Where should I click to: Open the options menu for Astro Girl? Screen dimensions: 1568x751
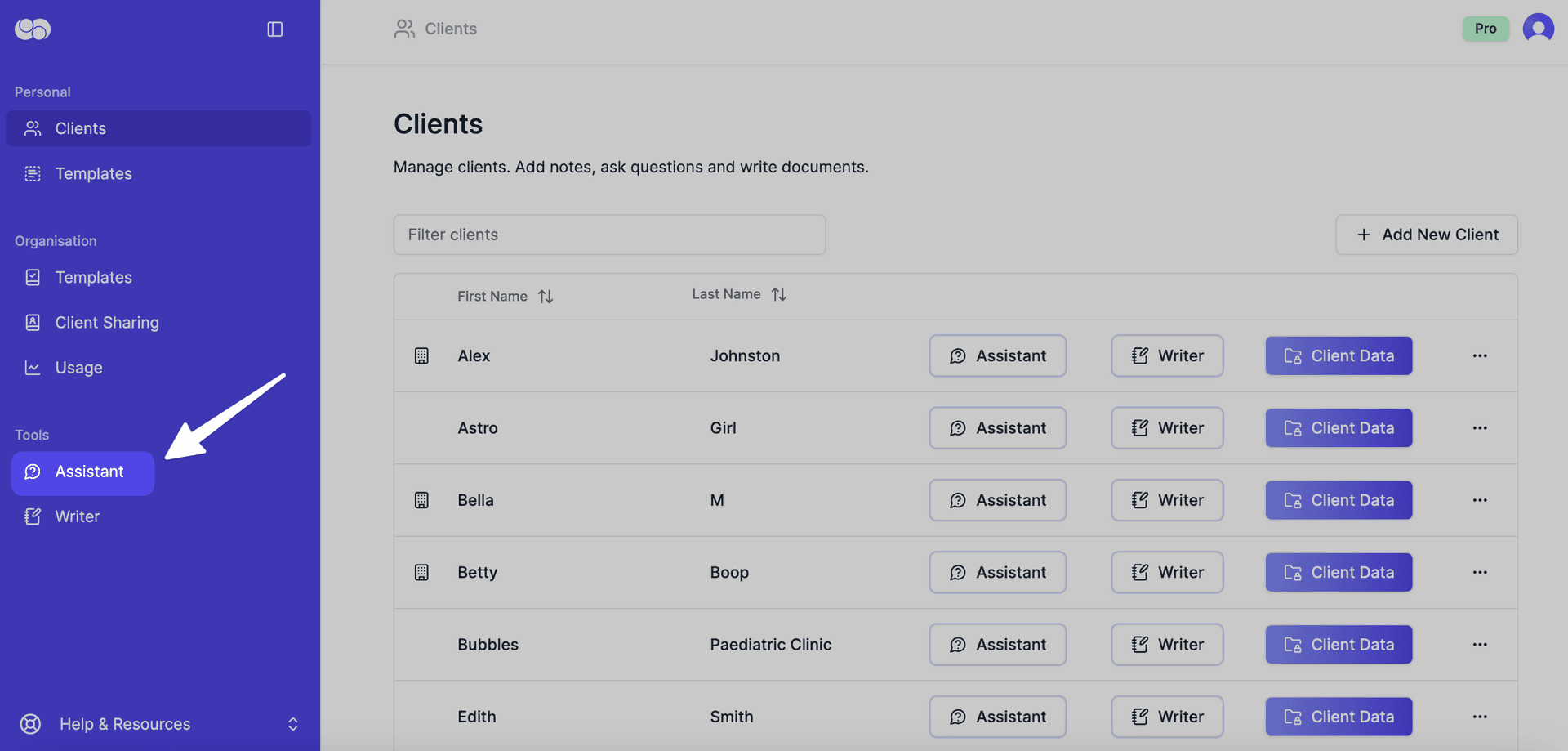coord(1480,427)
